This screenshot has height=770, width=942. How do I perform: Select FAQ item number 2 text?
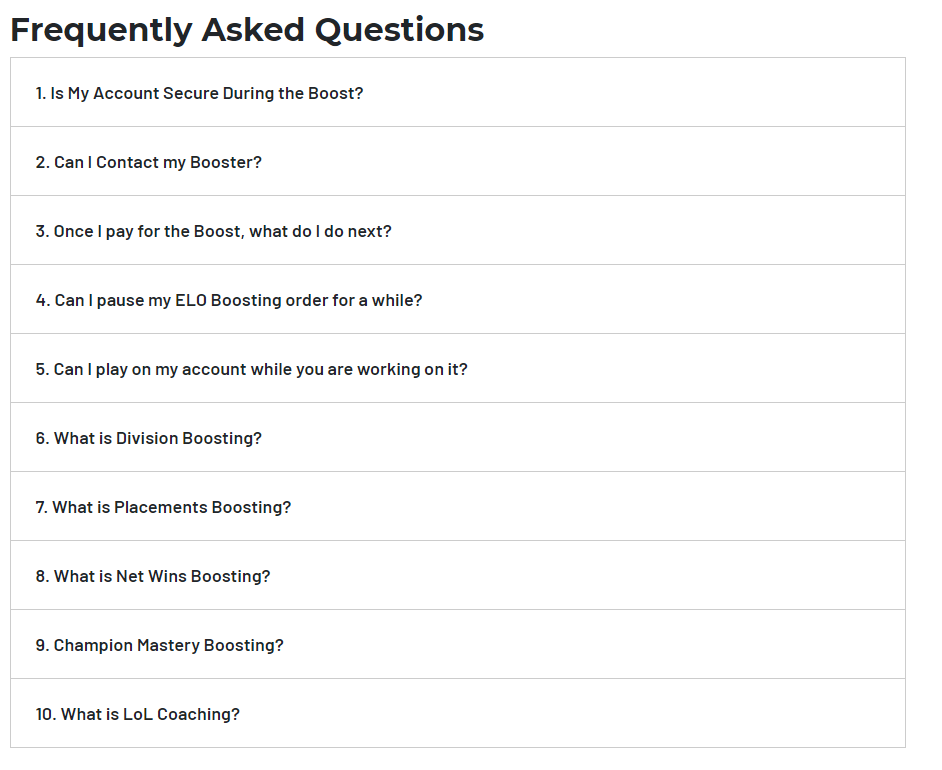pyautogui.click(x=148, y=163)
